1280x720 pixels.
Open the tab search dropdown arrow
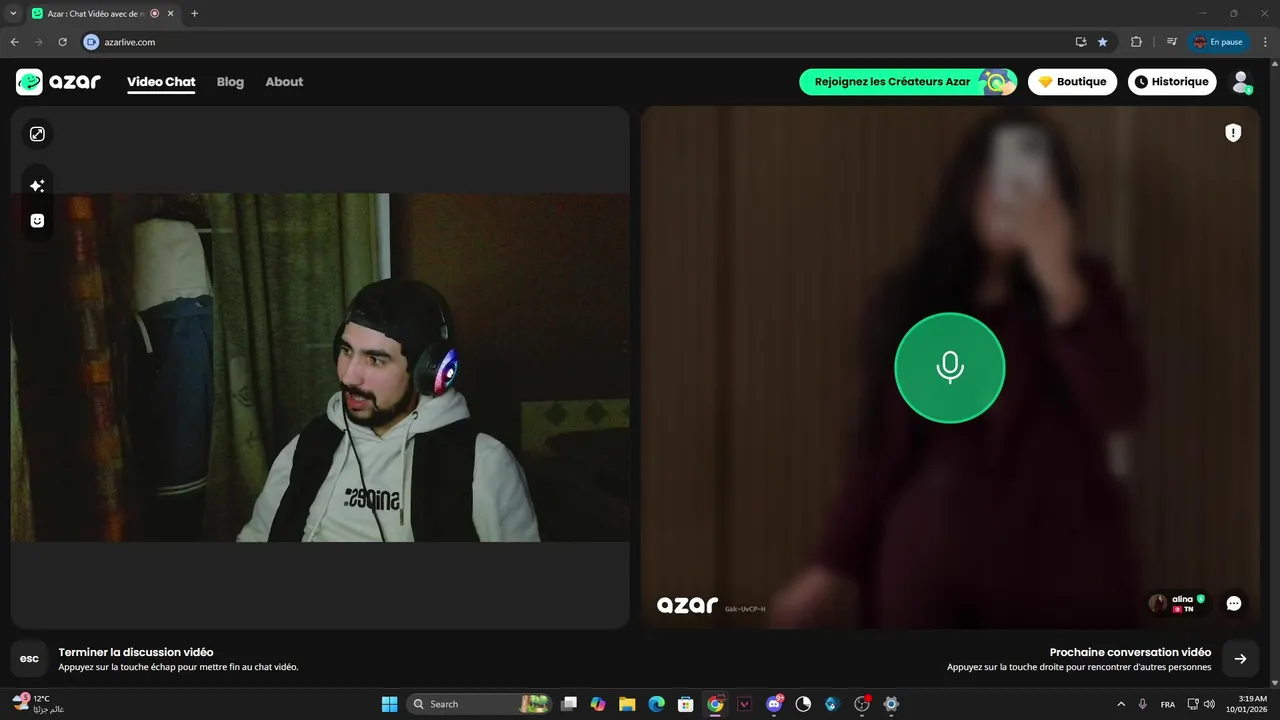(x=13, y=14)
